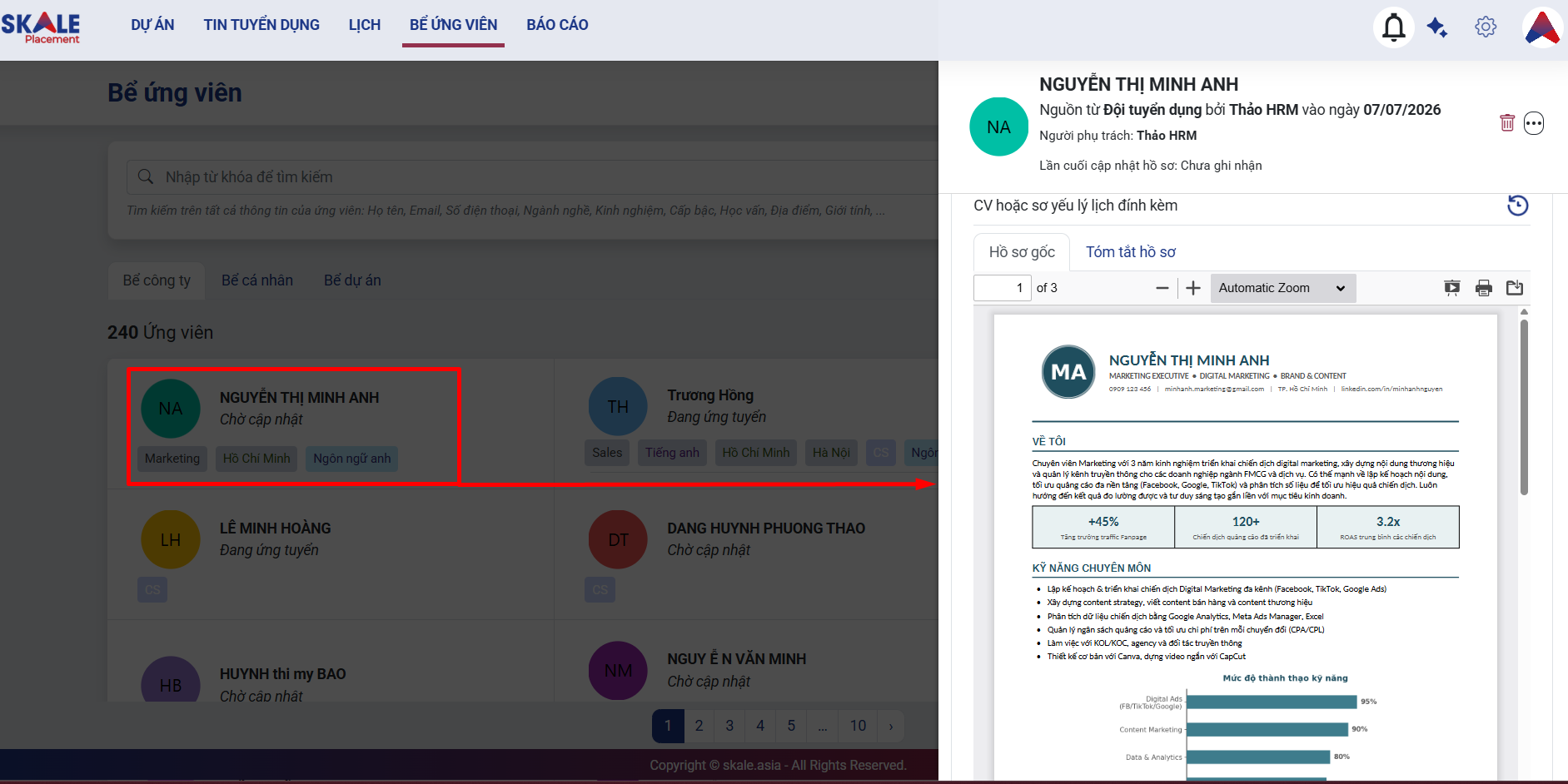
Task: Click the search magnifier icon
Action: [x=146, y=176]
